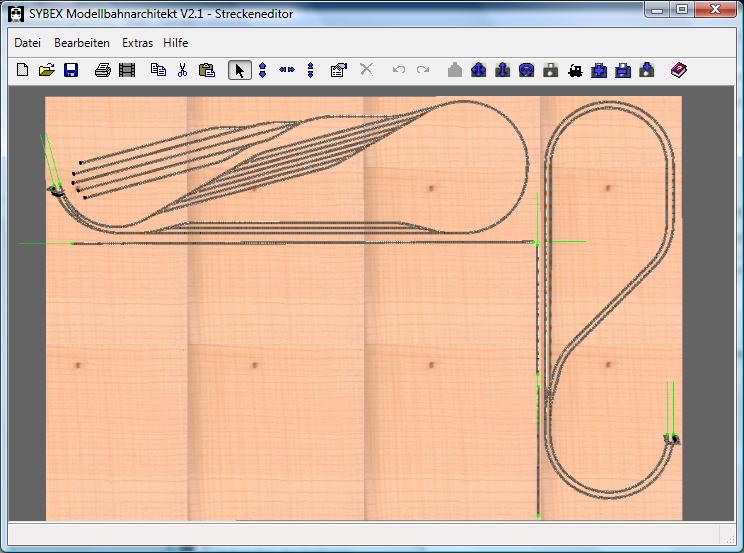The image size is (744, 553).
Task: Open properties using the checklist icon
Action: point(338,70)
